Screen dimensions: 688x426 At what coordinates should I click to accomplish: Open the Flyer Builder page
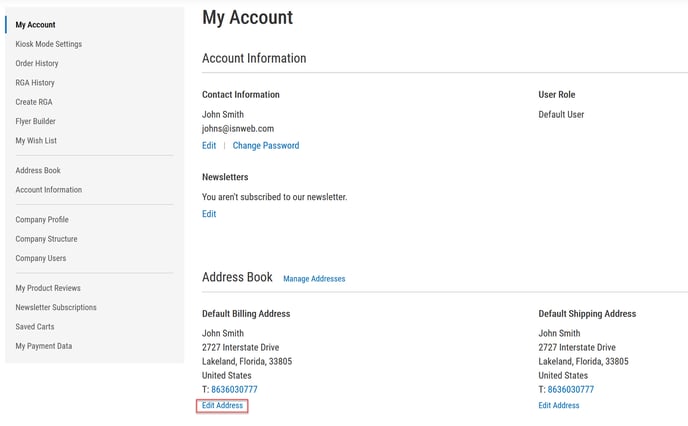[35, 121]
